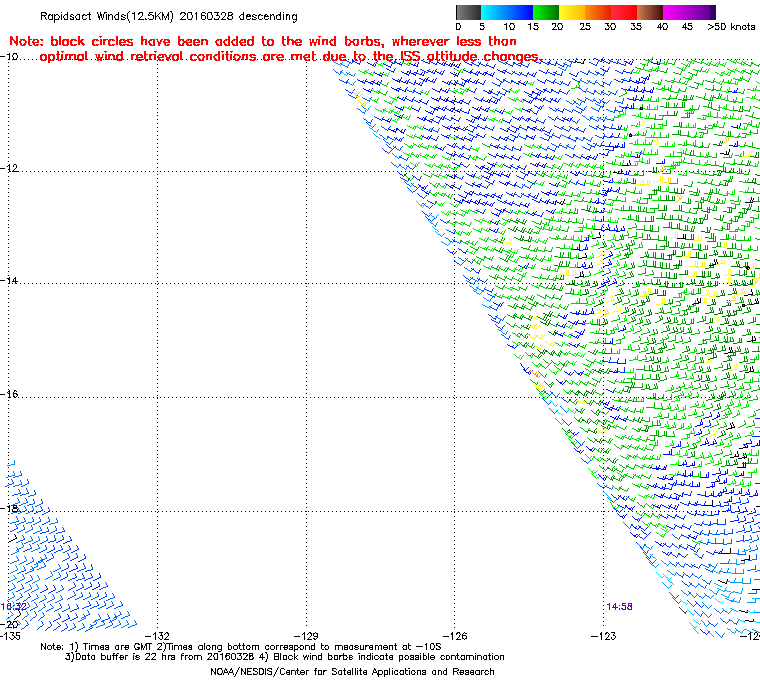Click the '-135' longitude axis label
This screenshot has width=760, height=688.
click(10, 636)
